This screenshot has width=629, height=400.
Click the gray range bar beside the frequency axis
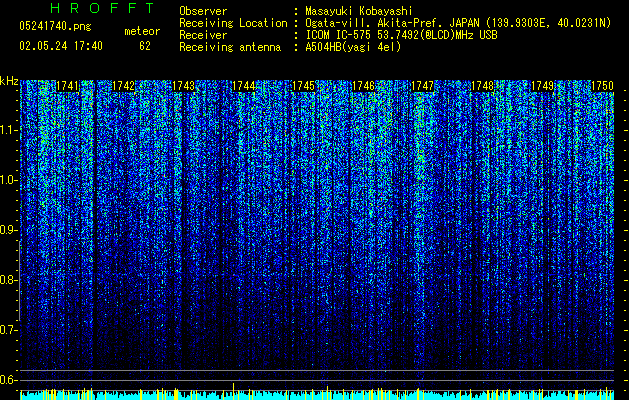tap(20, 281)
